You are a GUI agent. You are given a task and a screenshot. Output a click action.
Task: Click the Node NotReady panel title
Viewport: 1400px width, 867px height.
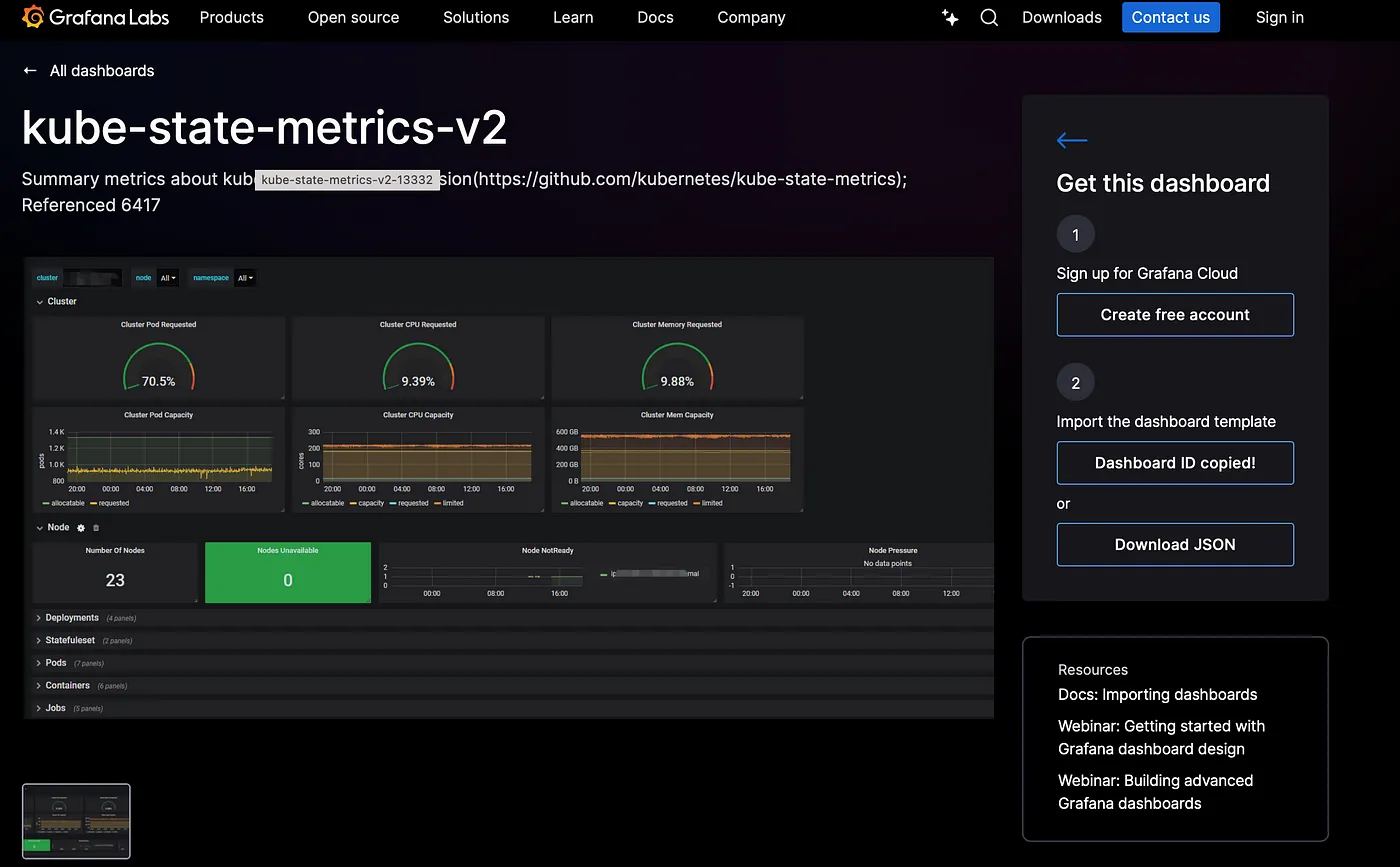click(548, 550)
